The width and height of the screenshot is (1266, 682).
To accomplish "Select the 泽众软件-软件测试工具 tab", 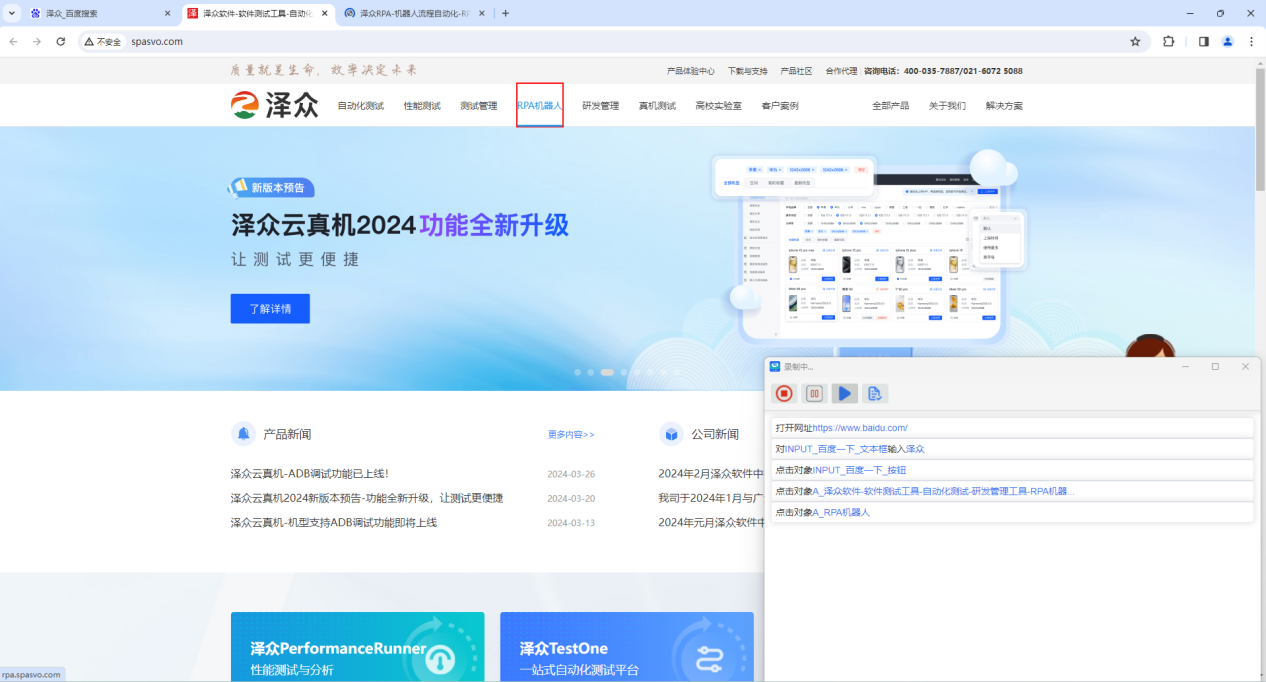I will tap(258, 13).
